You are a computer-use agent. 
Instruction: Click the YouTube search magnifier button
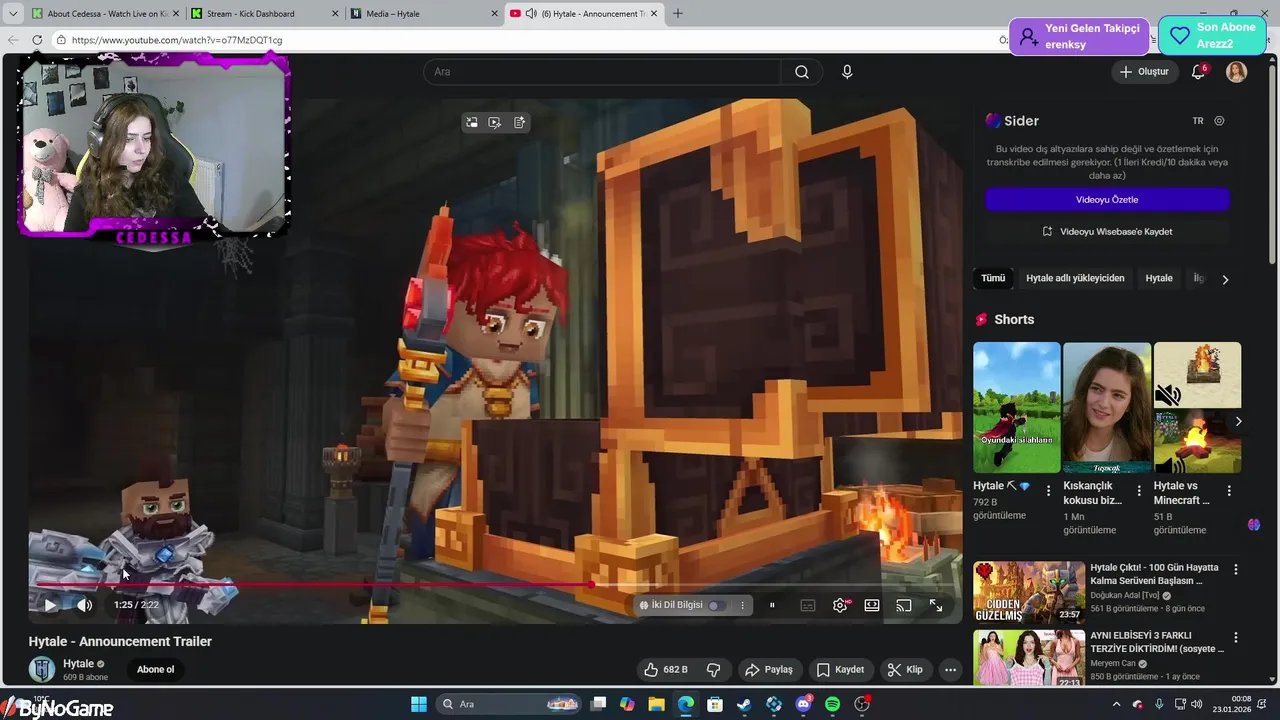pyautogui.click(x=802, y=72)
